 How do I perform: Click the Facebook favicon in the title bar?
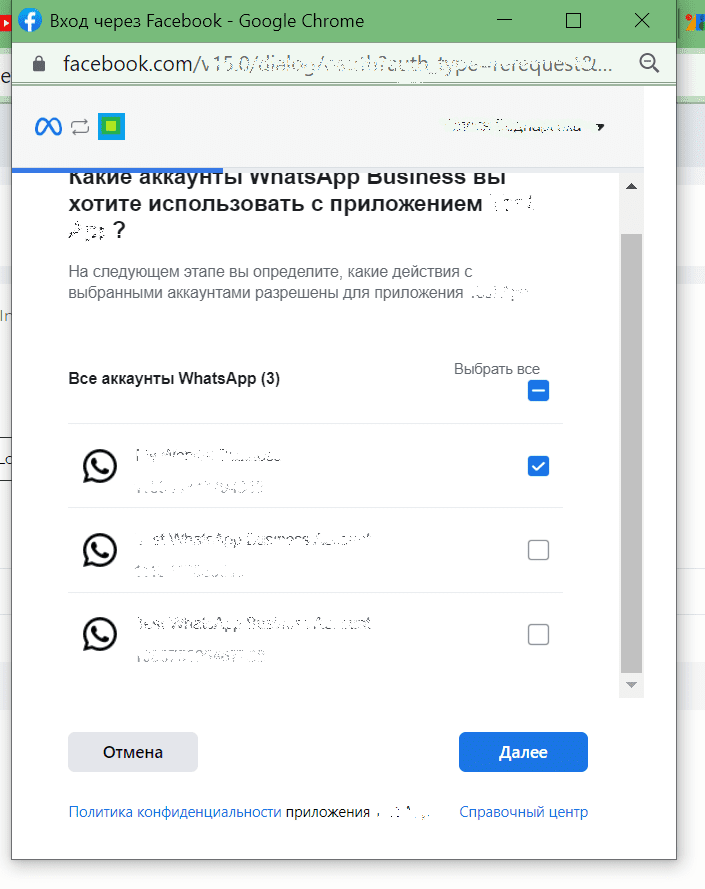click(x=30, y=21)
